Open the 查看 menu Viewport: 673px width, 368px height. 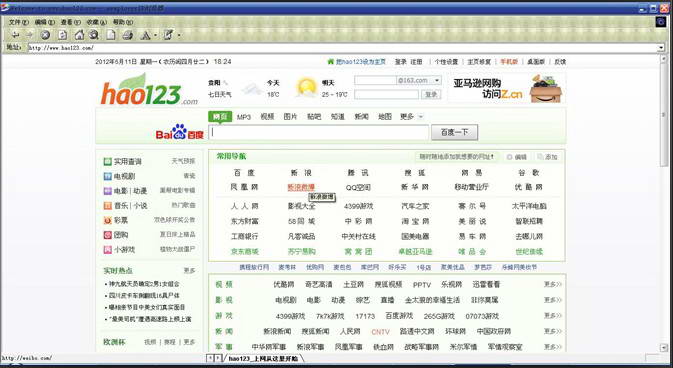[x=71, y=22]
